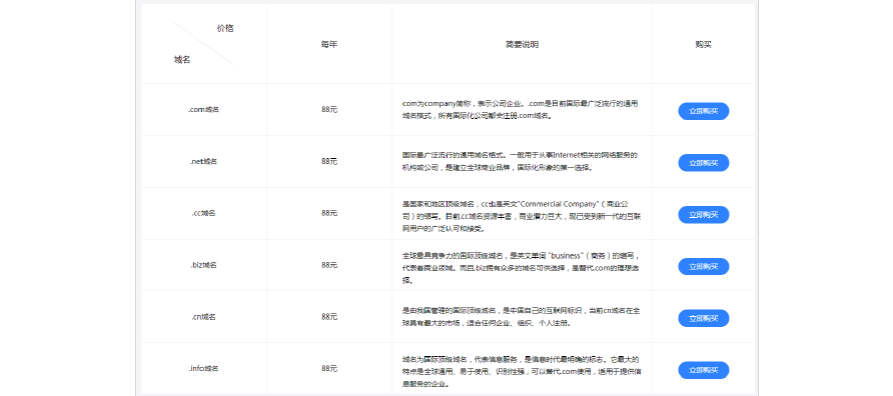Click the 88元 price for .info
The height and width of the screenshot is (396, 893).
click(x=329, y=368)
